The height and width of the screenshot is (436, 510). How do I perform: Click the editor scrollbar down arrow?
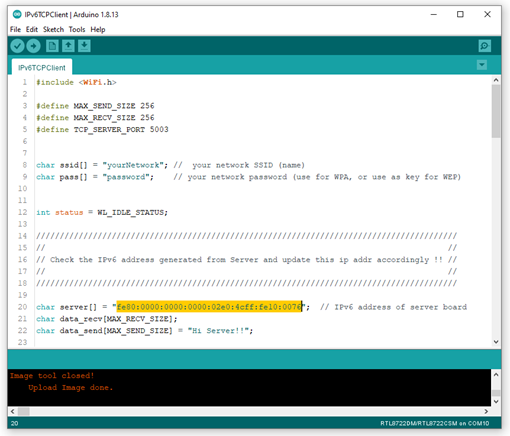[496, 342]
